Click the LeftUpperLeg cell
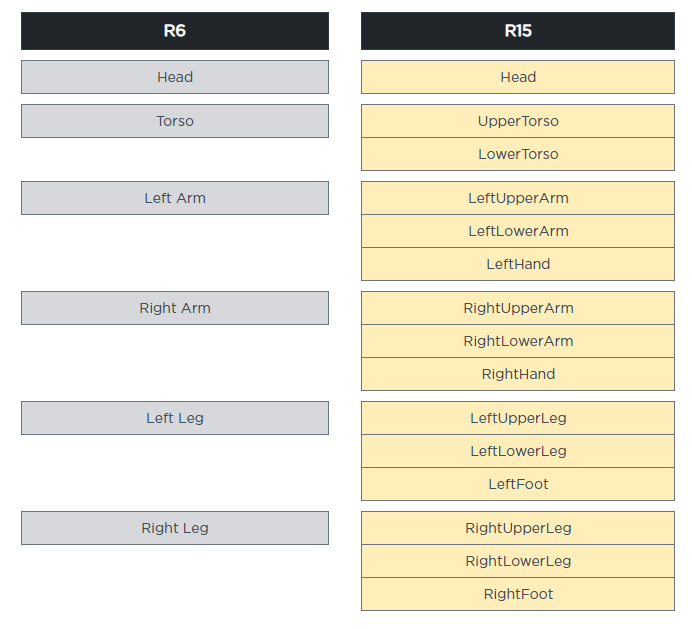 518,418
